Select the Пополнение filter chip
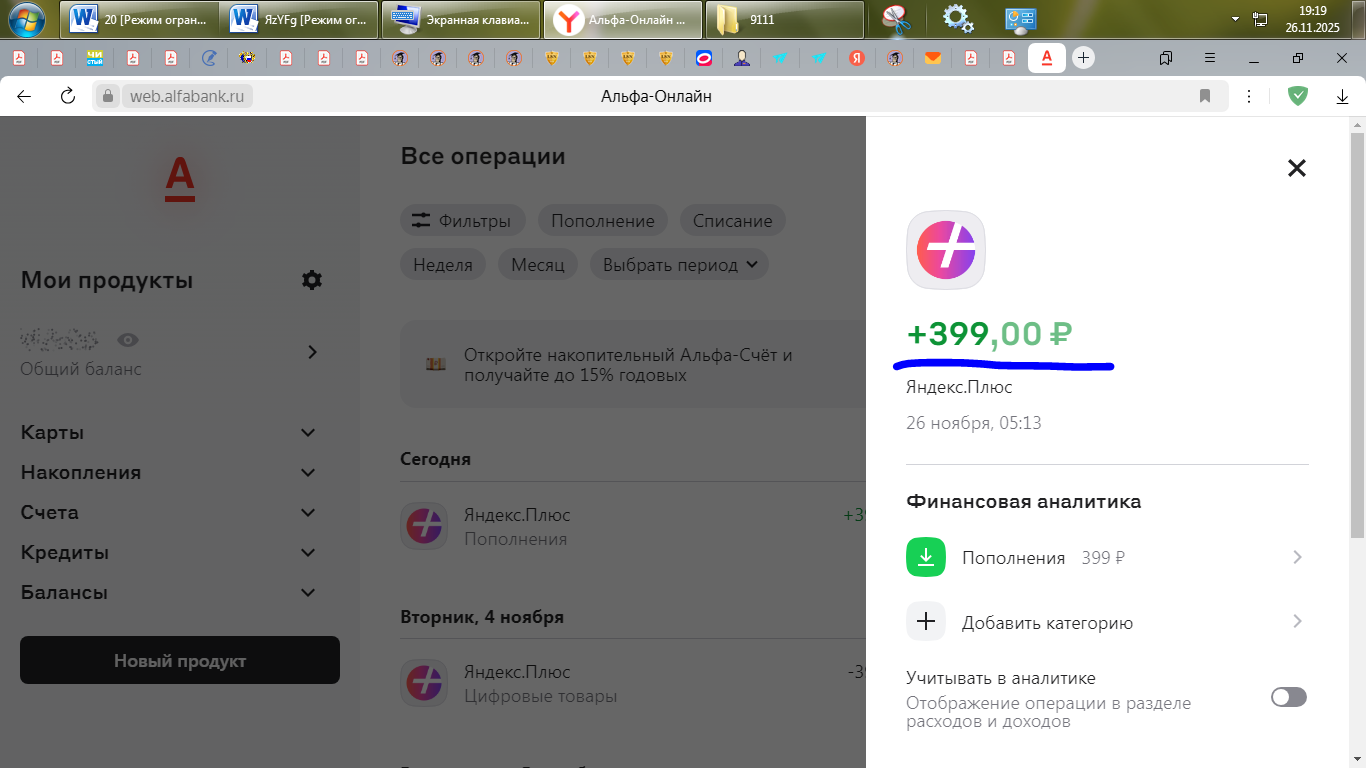1366x768 pixels. tap(602, 221)
